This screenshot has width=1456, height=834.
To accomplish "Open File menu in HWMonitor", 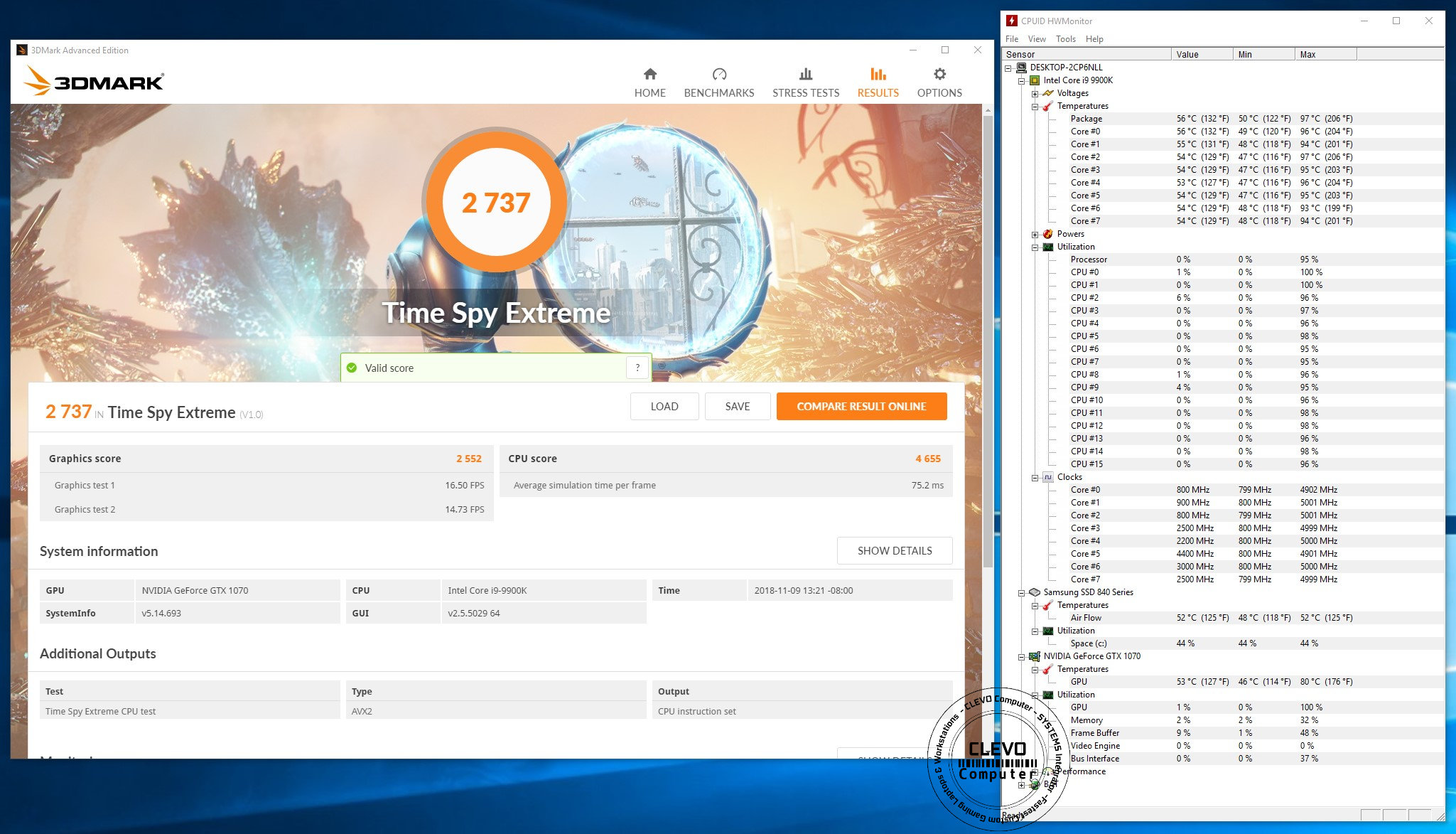I will pyautogui.click(x=1012, y=39).
